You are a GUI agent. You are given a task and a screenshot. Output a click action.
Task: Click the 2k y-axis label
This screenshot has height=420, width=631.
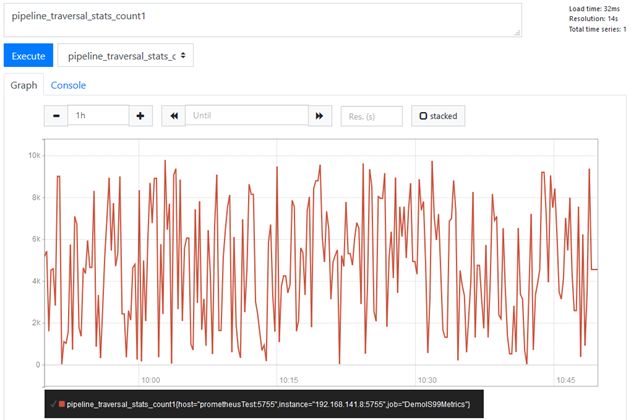(x=36, y=323)
